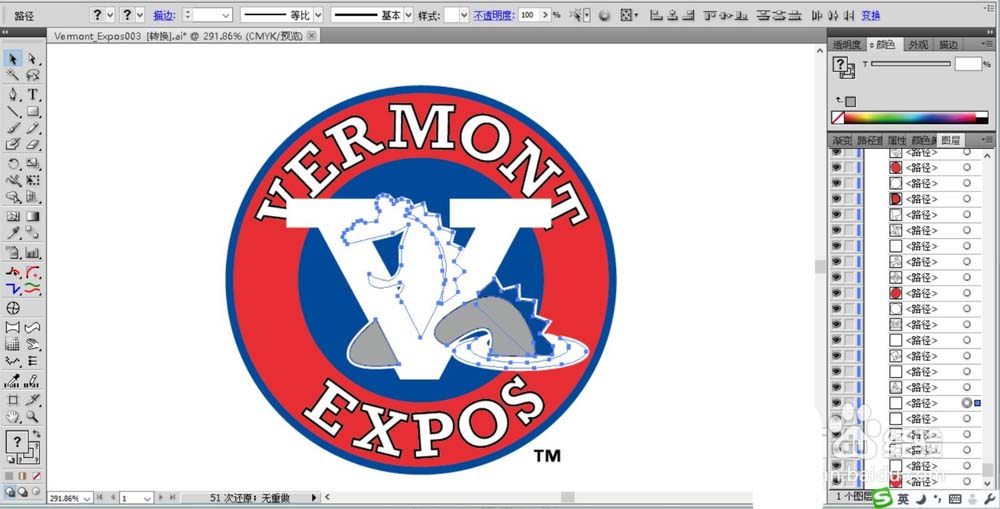The height and width of the screenshot is (509, 1000).
Task: Select the Type tool
Action: click(x=33, y=95)
